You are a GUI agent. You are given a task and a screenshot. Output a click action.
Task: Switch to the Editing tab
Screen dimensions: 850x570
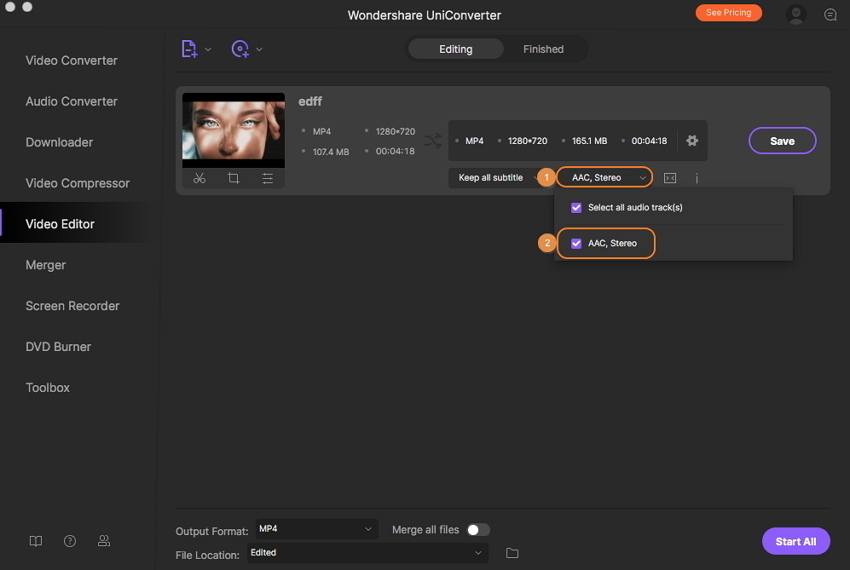coord(455,49)
